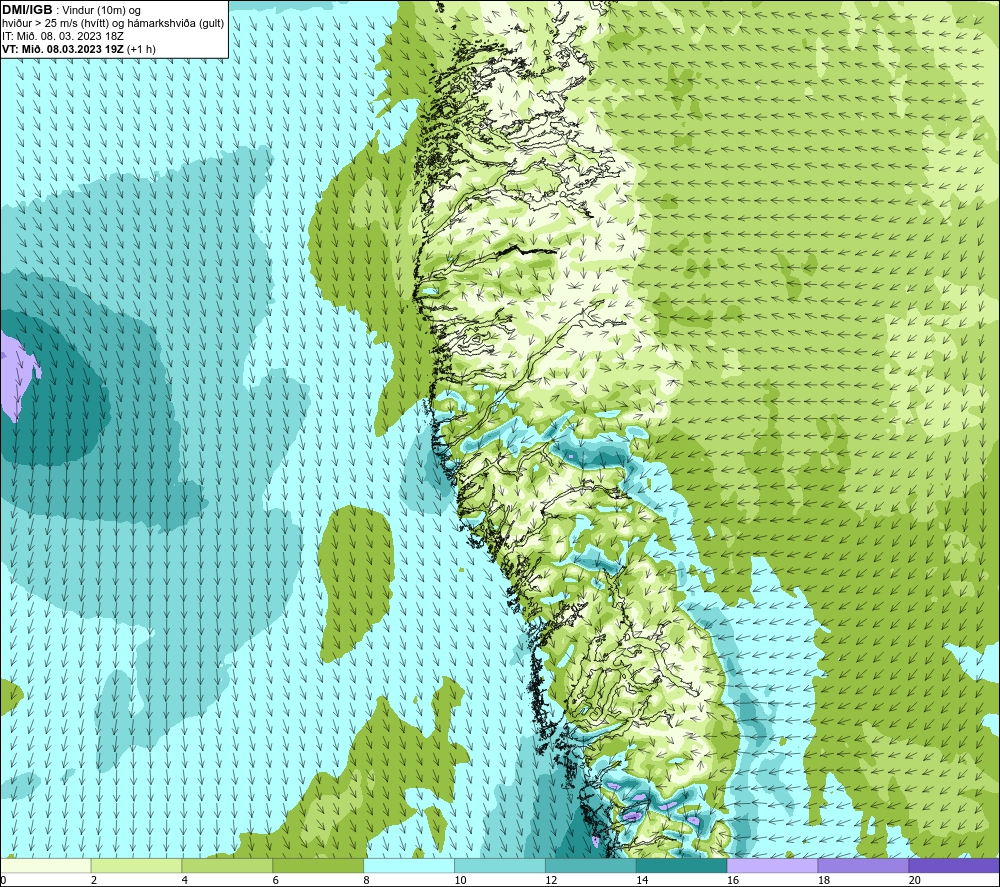Screen dimensions: 1000x887
Task: Click the scale label "16"
Action: pyautogui.click(x=733, y=880)
